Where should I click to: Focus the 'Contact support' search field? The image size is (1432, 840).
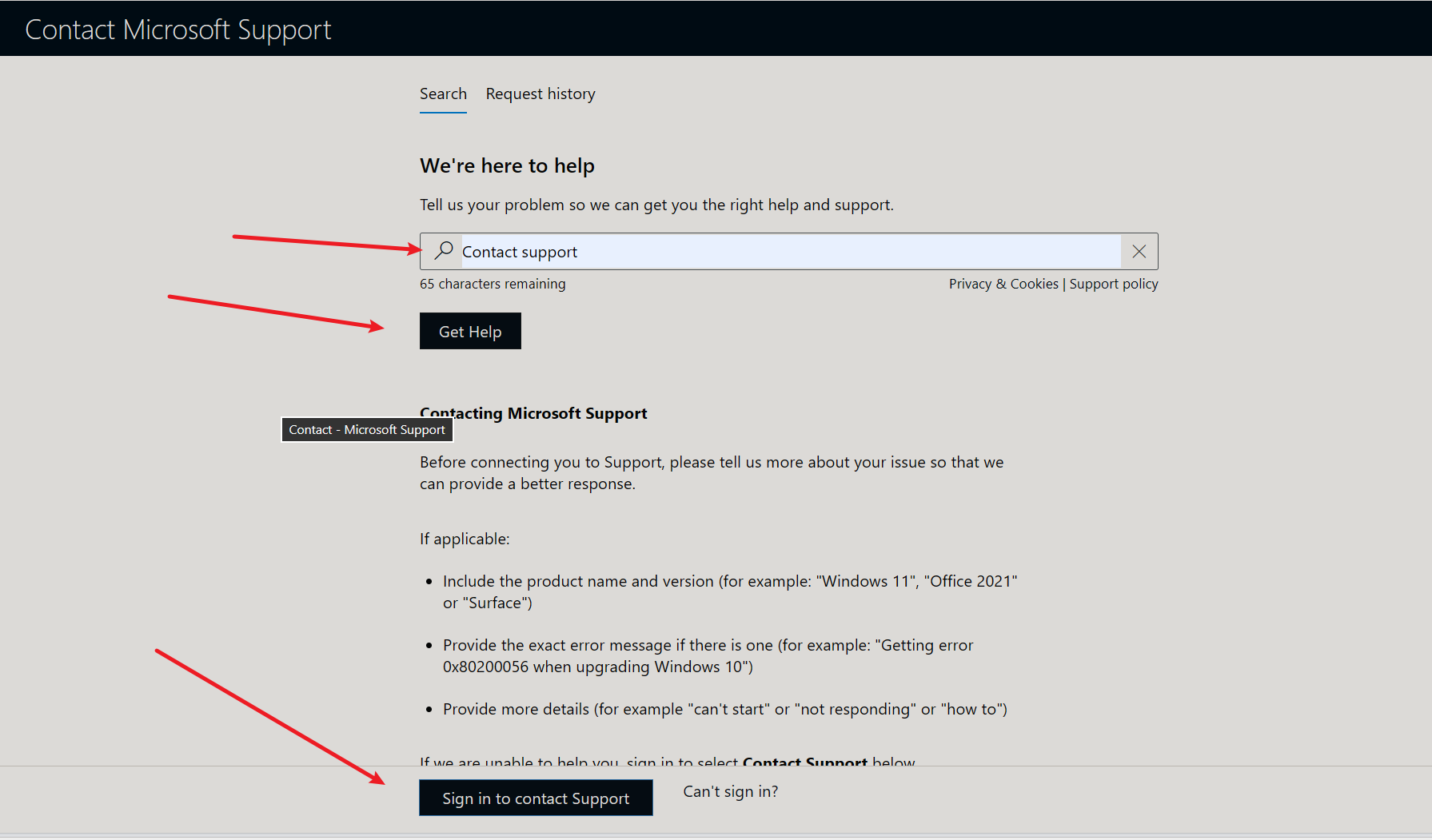coord(791,252)
